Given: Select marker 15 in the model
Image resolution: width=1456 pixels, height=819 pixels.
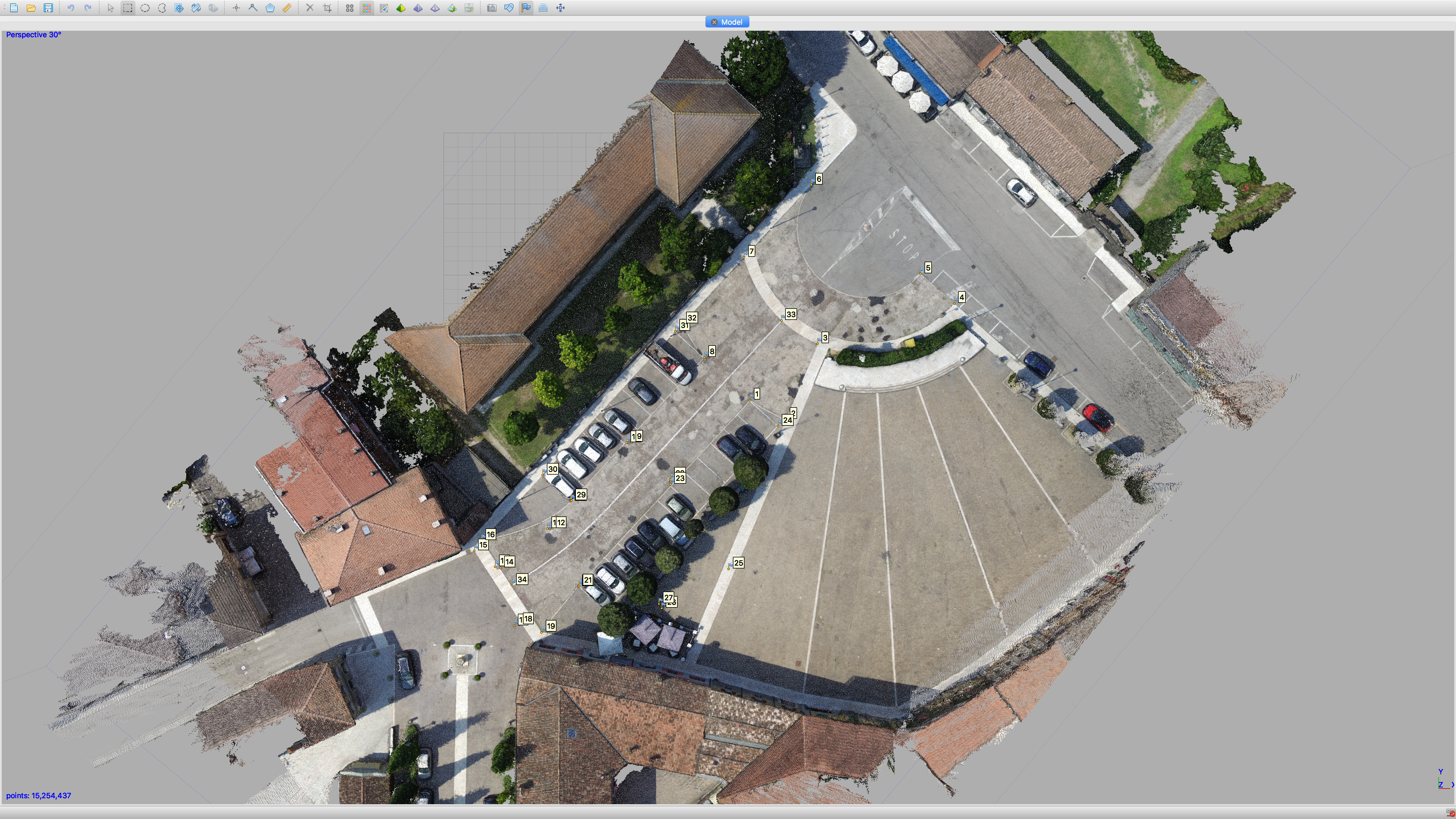Looking at the screenshot, I should [483, 545].
